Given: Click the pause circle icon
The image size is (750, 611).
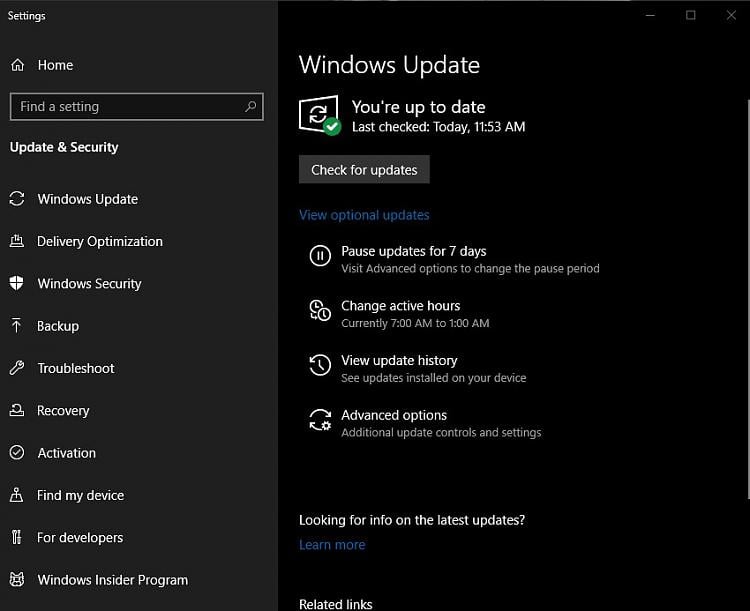Looking at the screenshot, I should 320,256.
